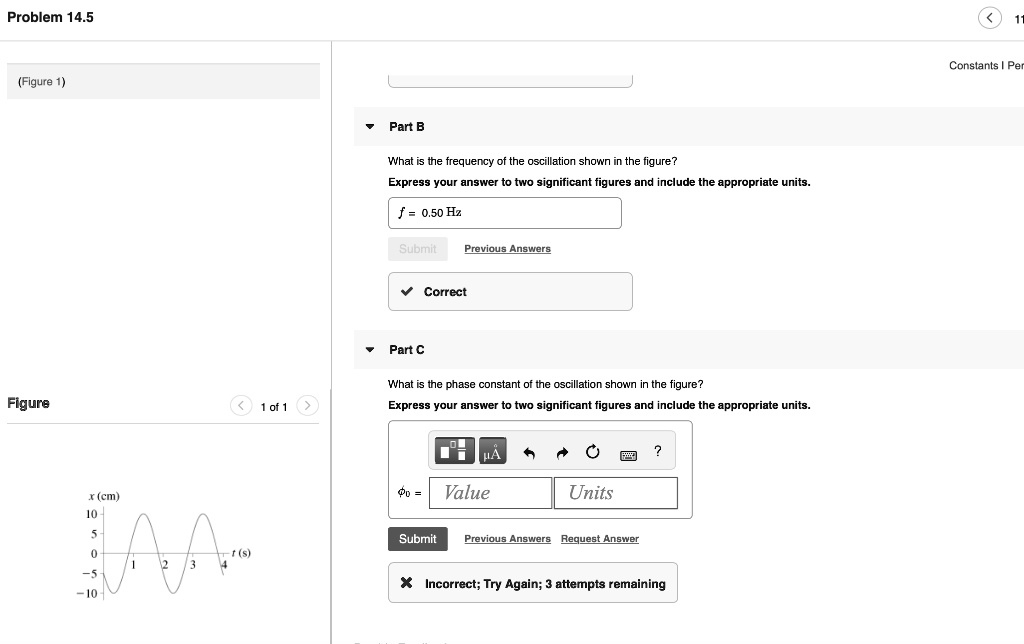1024x644 pixels.
Task: Open the equation templates icon
Action: click(453, 450)
